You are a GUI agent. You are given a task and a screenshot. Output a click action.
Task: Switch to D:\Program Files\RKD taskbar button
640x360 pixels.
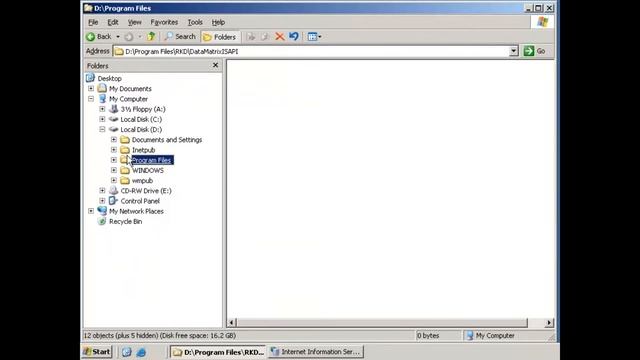218,352
